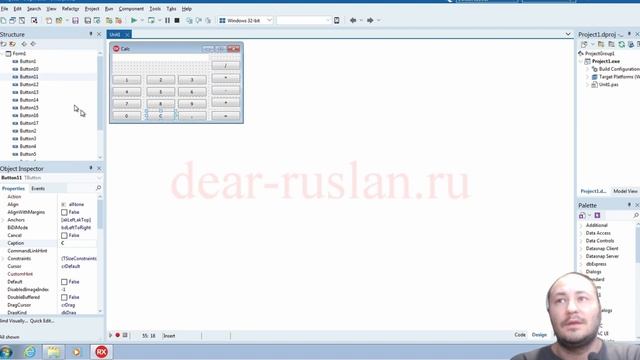Expand the Data Access palette category
The height and width of the screenshot is (360, 640).
[581, 233]
